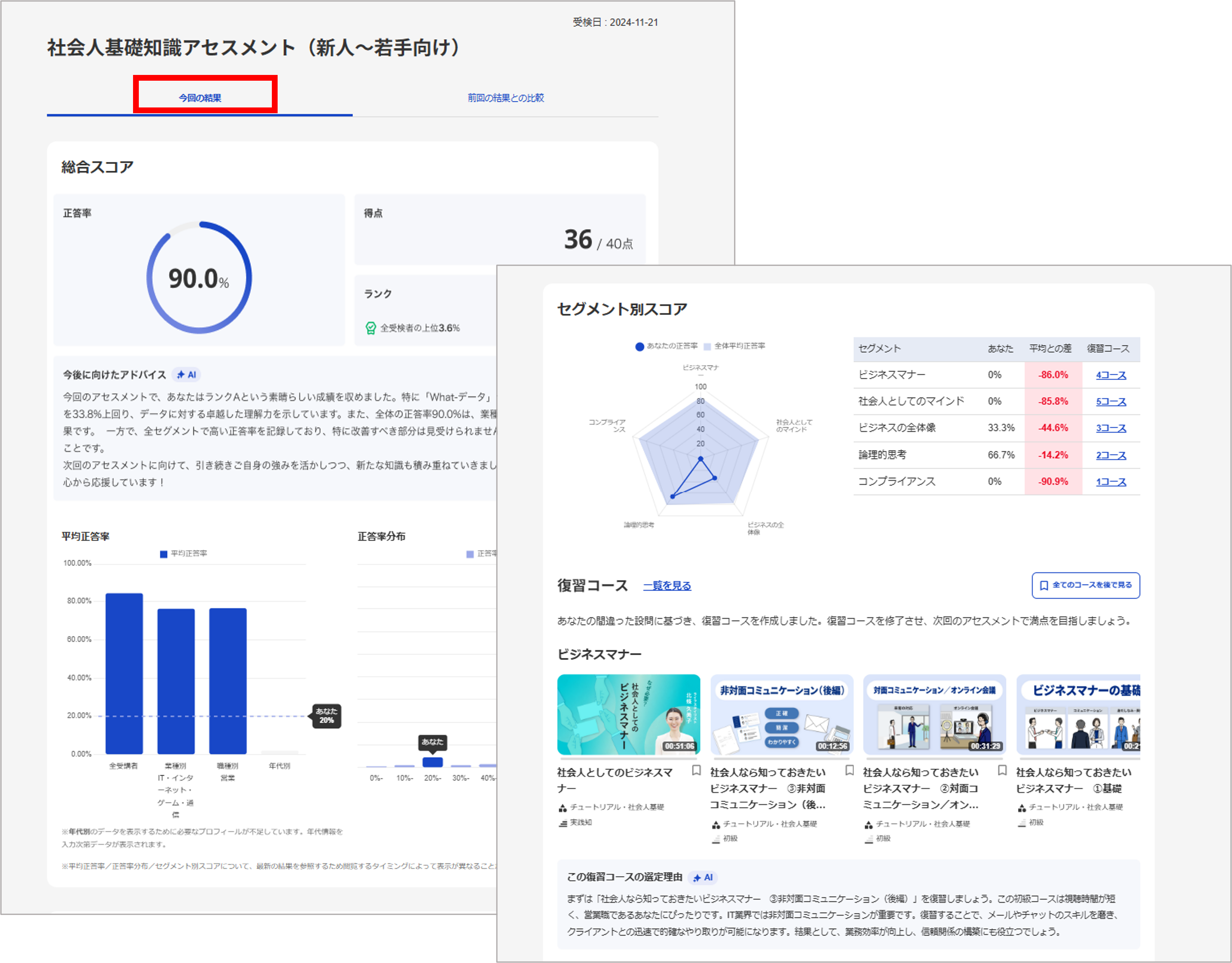The width and height of the screenshot is (1232, 963).
Task: Click course title ending ①基礎
Action: tap(1073, 780)
